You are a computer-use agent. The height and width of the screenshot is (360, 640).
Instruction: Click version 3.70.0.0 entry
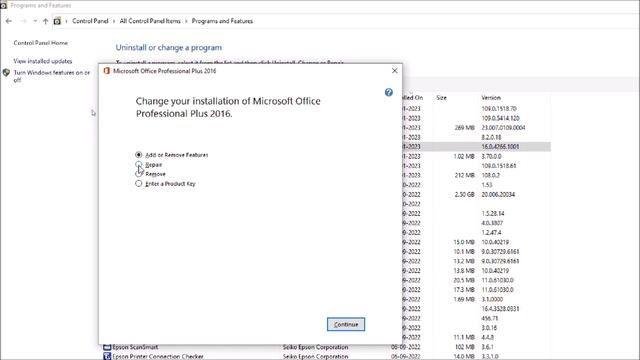[491, 156]
